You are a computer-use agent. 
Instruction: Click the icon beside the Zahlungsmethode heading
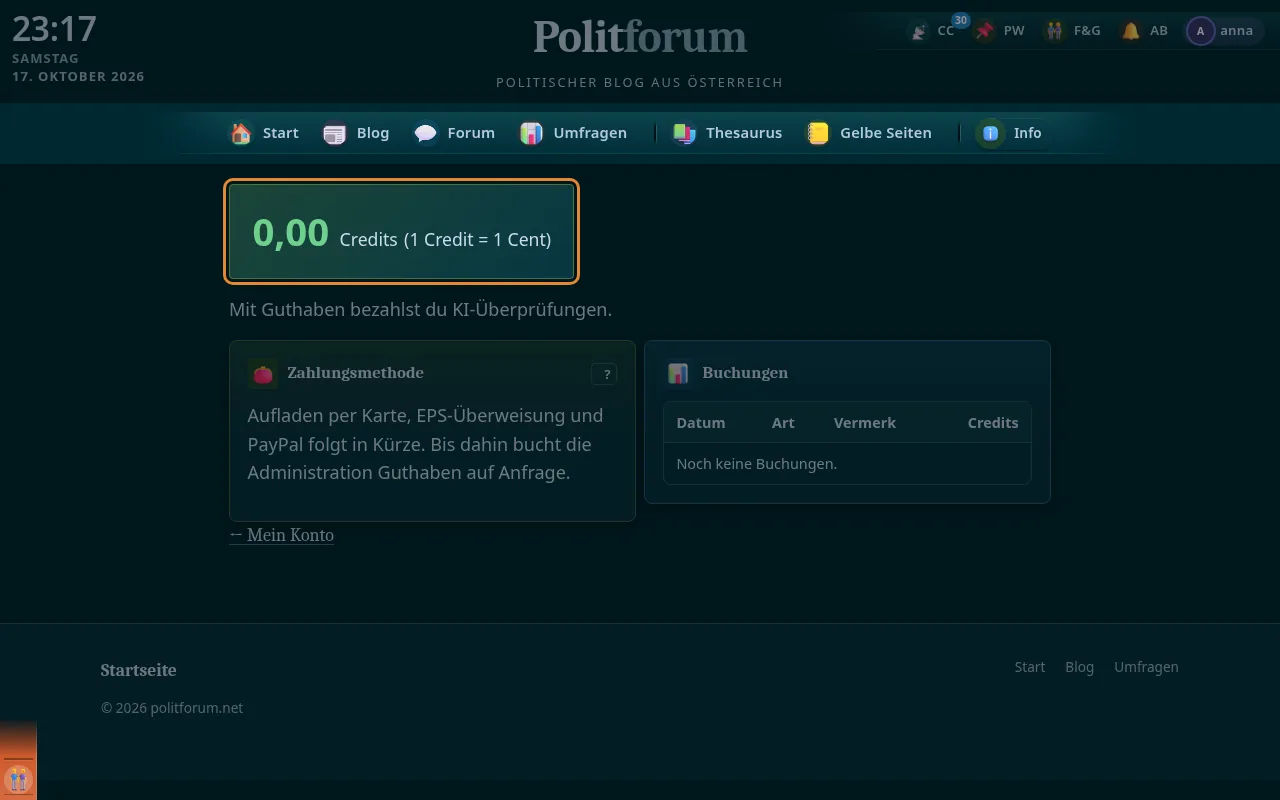click(263, 374)
